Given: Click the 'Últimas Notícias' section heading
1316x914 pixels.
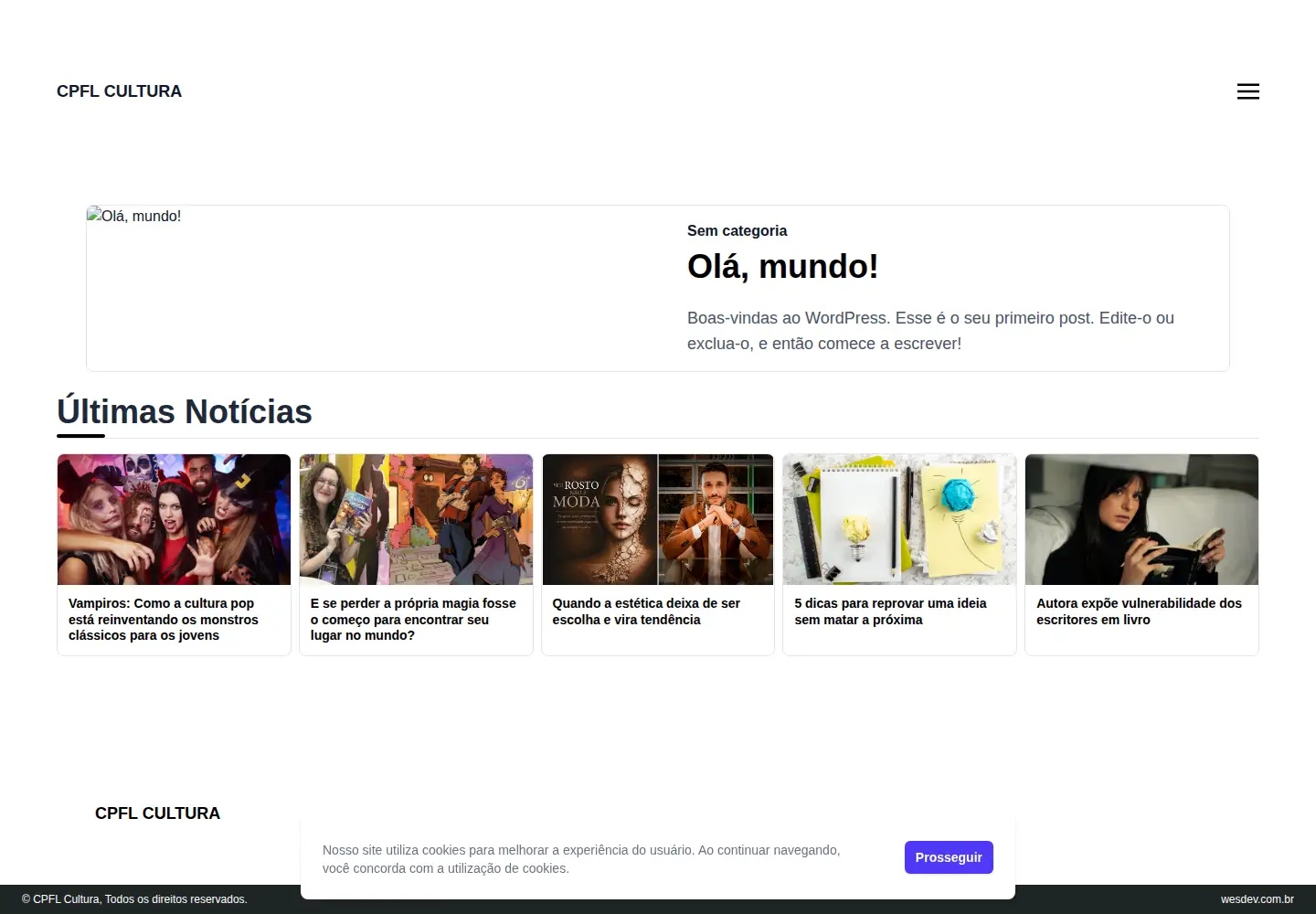Looking at the screenshot, I should 185,412.
